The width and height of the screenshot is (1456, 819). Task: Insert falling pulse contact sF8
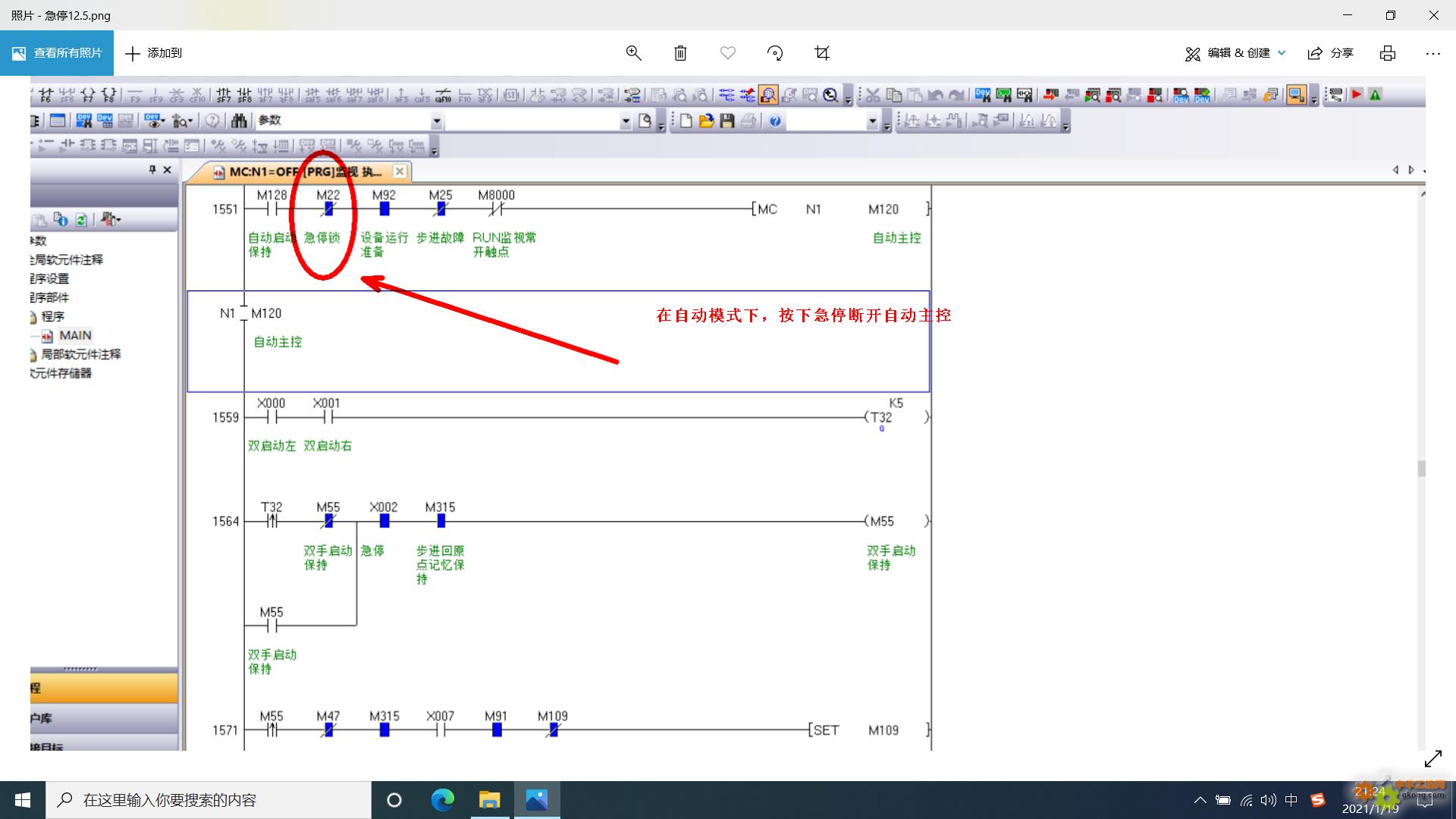pyautogui.click(x=244, y=95)
